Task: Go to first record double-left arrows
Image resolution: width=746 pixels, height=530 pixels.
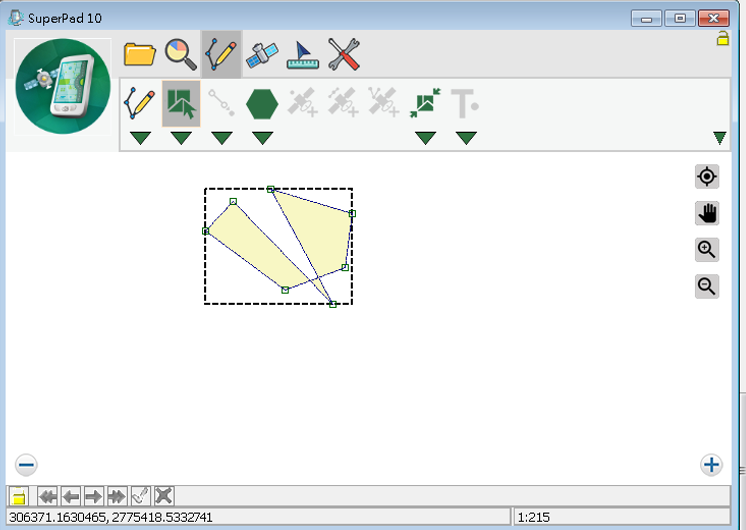Action: pyautogui.click(x=48, y=496)
